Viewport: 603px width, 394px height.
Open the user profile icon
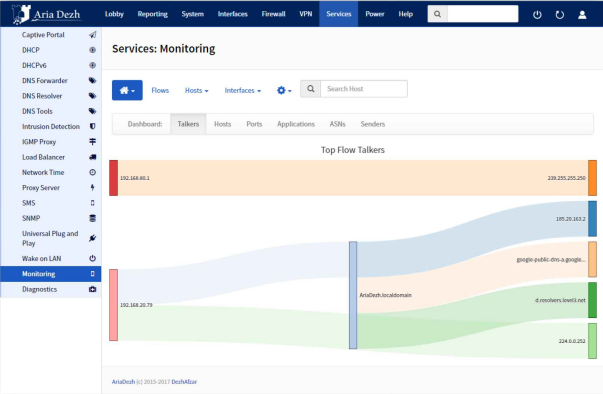pyautogui.click(x=582, y=15)
